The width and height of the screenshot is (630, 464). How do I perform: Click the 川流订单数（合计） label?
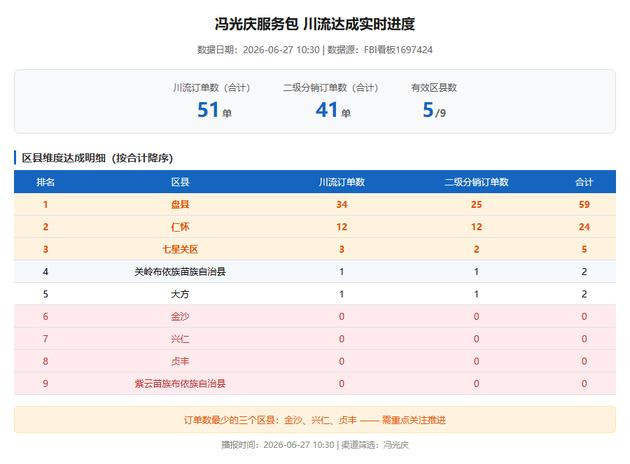212,88
